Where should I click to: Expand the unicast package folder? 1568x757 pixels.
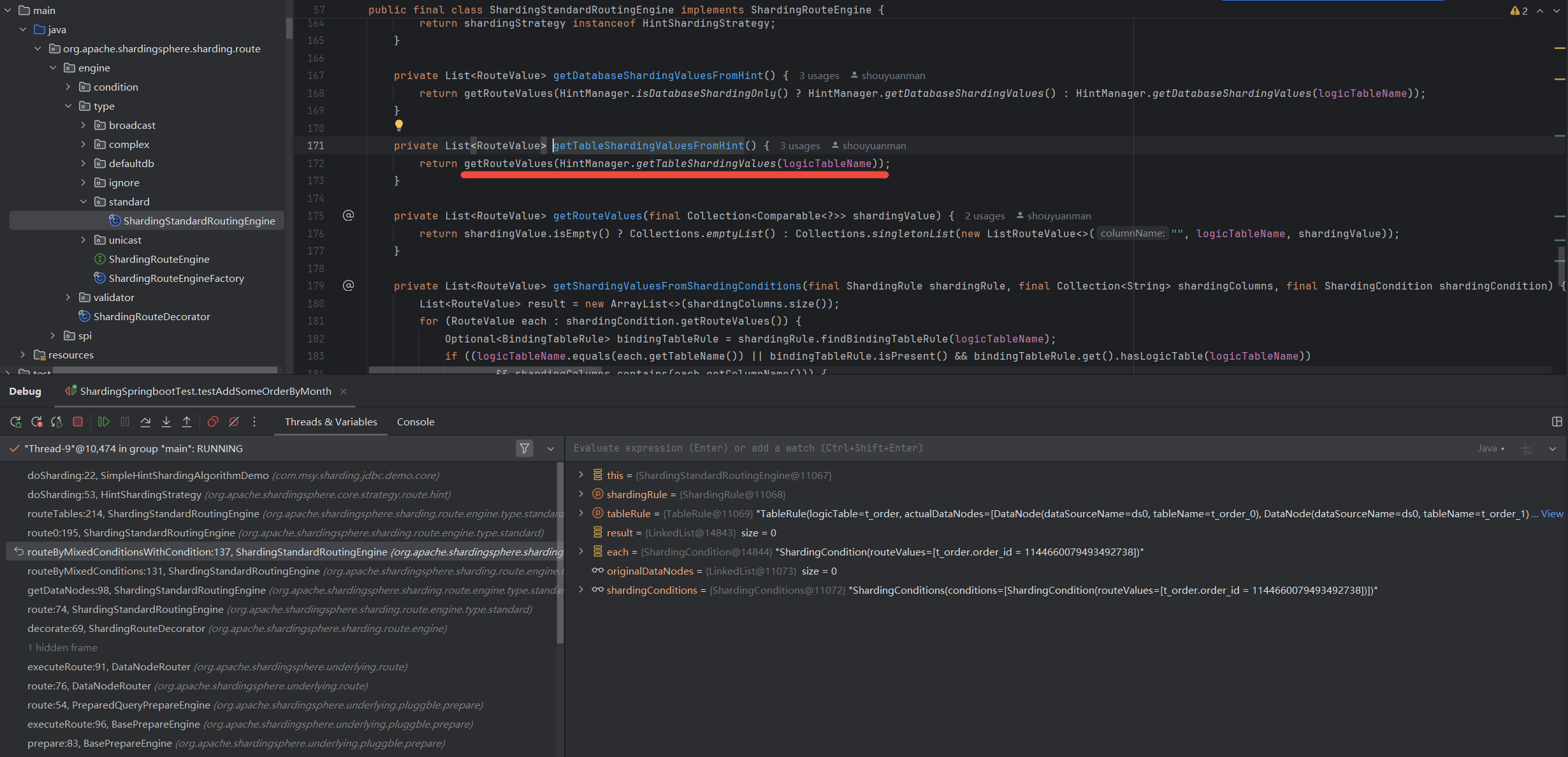pyautogui.click(x=83, y=240)
